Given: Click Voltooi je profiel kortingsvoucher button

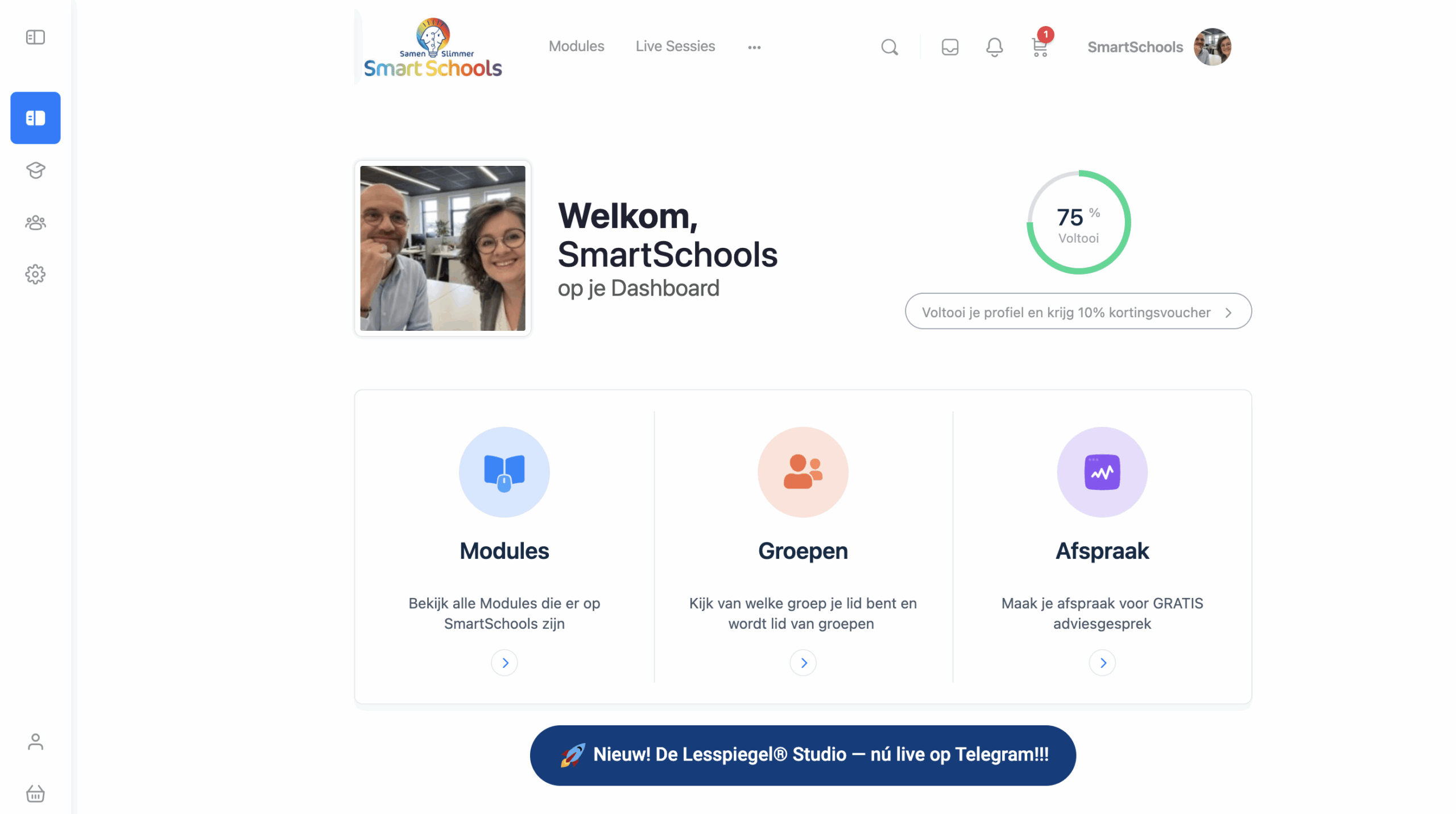Looking at the screenshot, I should [x=1078, y=312].
